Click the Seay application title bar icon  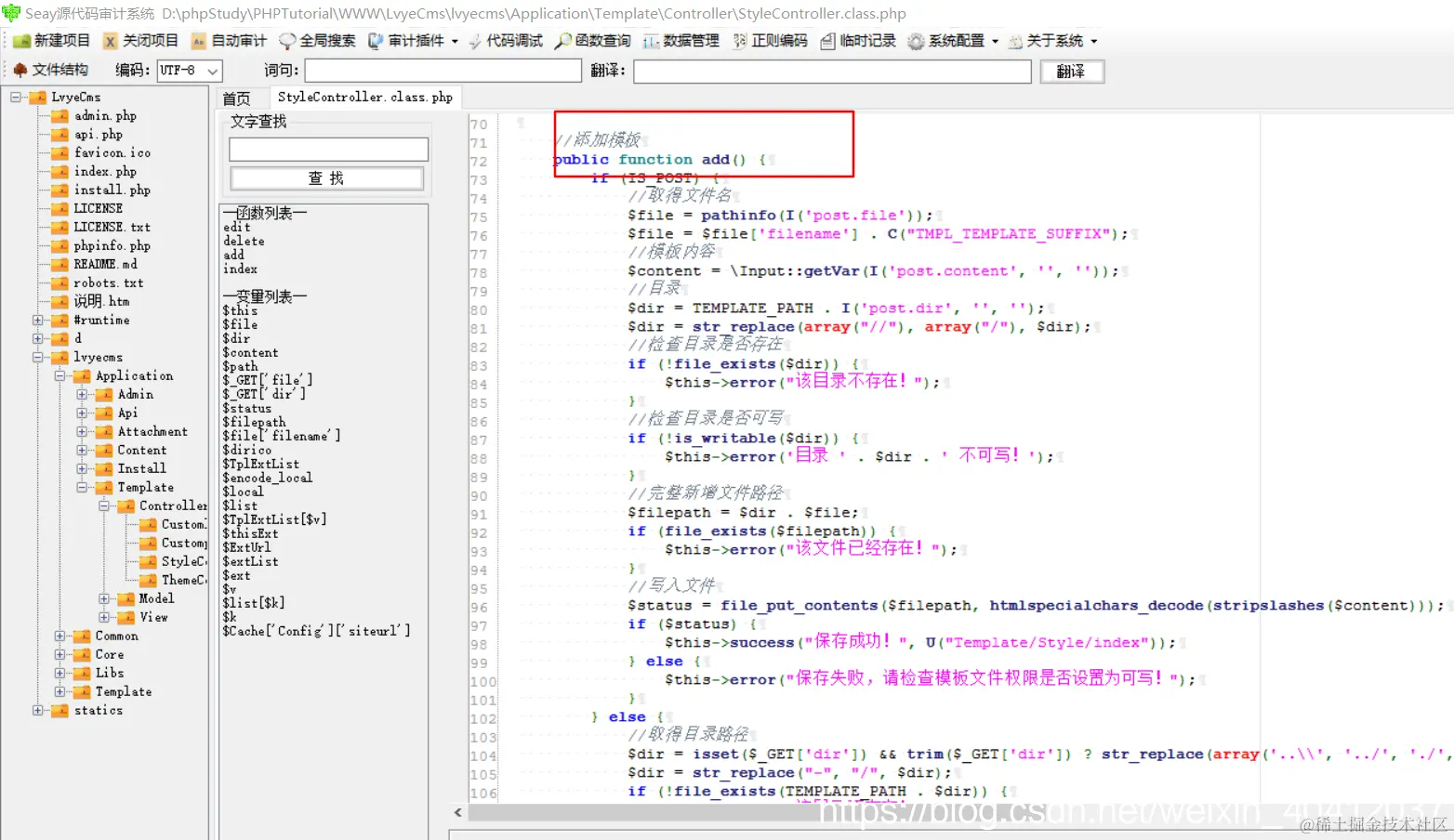tap(11, 13)
